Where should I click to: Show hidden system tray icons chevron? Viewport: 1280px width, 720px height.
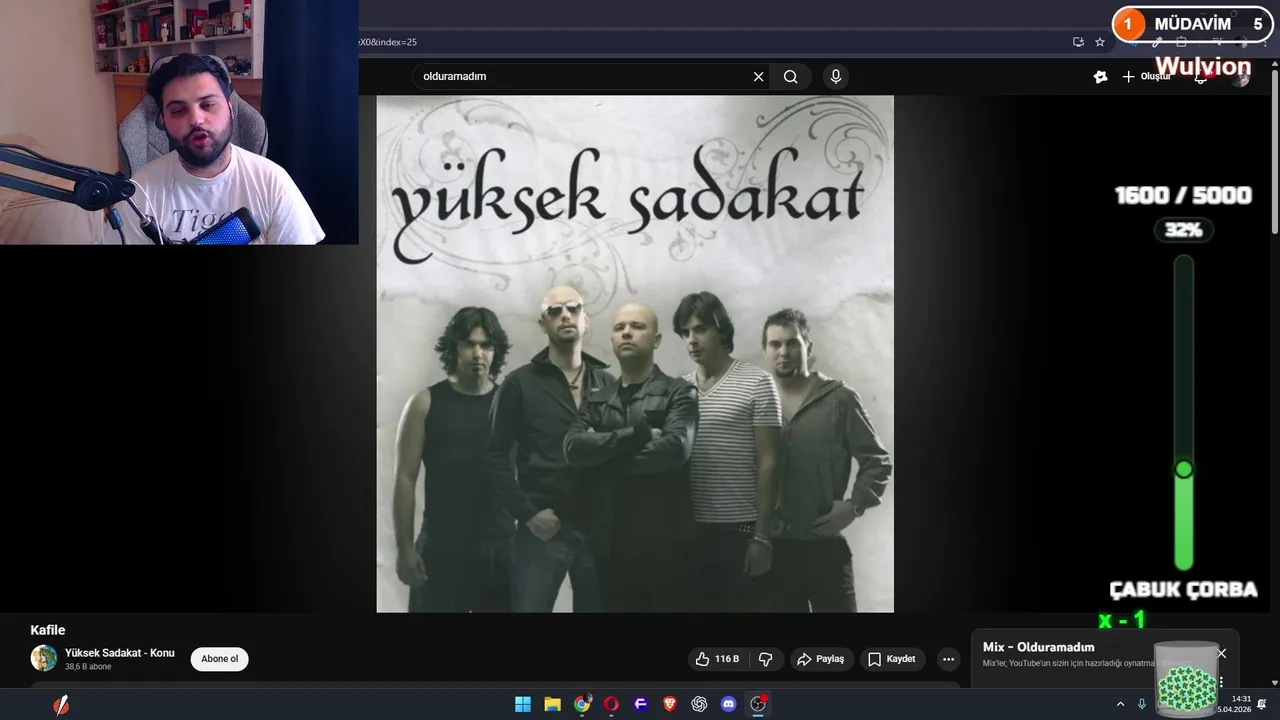[1120, 704]
